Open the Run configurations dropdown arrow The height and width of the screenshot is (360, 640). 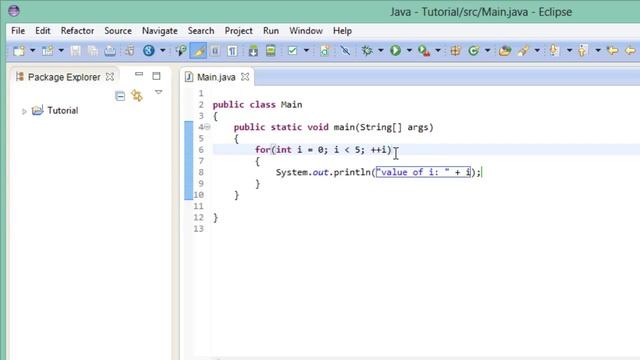coord(409,51)
